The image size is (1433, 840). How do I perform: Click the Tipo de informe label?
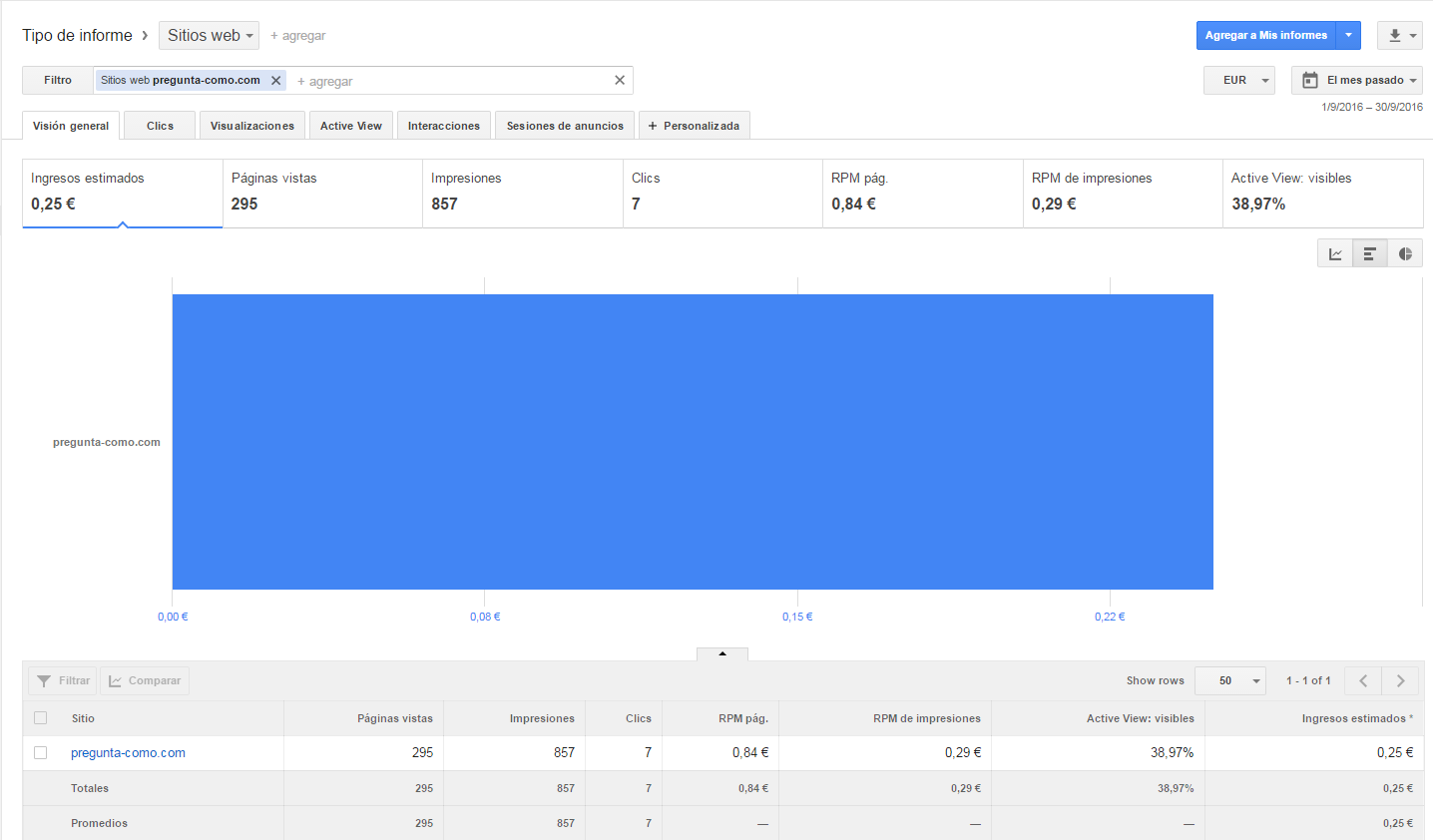click(77, 35)
